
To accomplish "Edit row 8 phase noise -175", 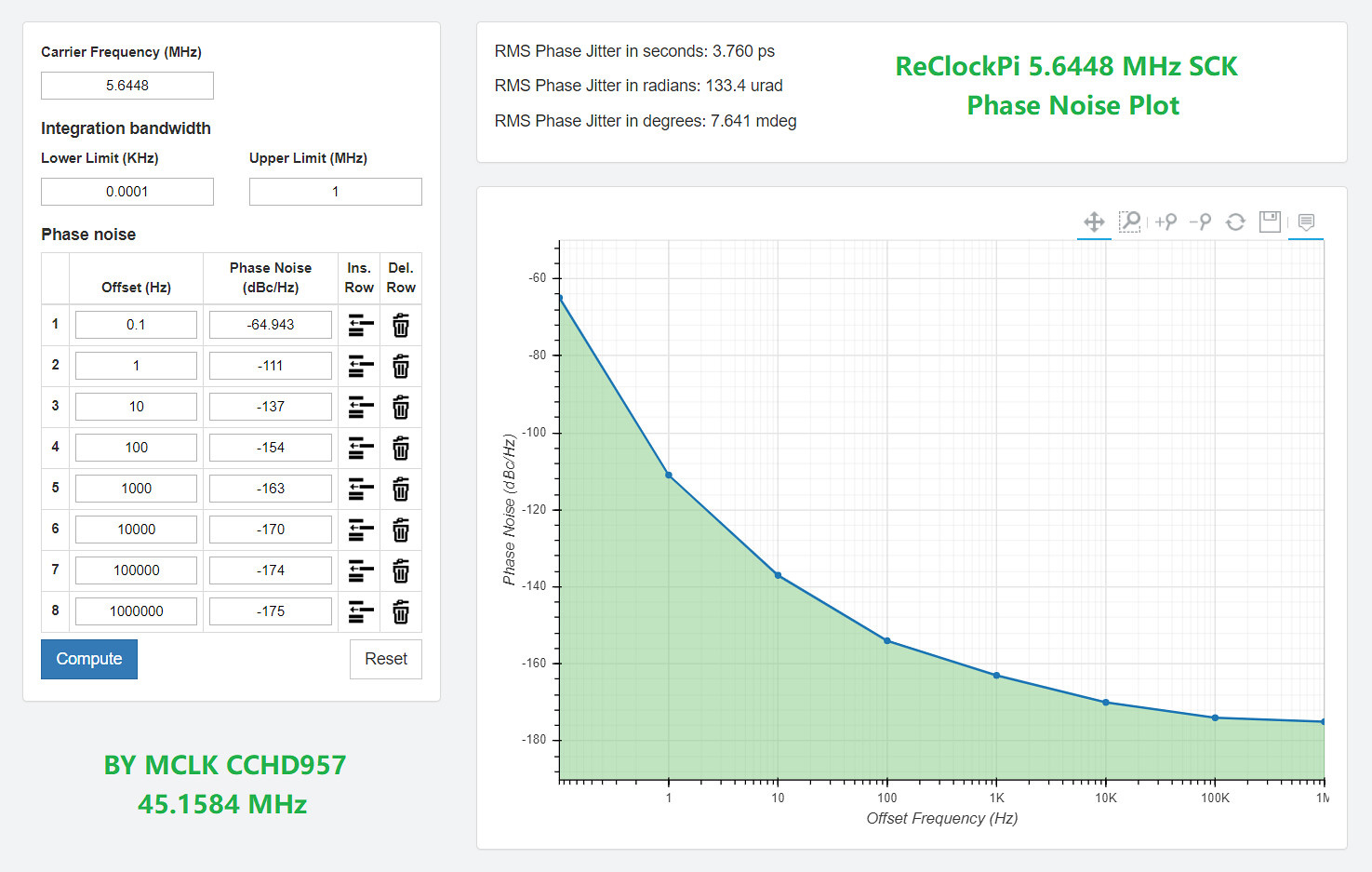I will [271, 611].
